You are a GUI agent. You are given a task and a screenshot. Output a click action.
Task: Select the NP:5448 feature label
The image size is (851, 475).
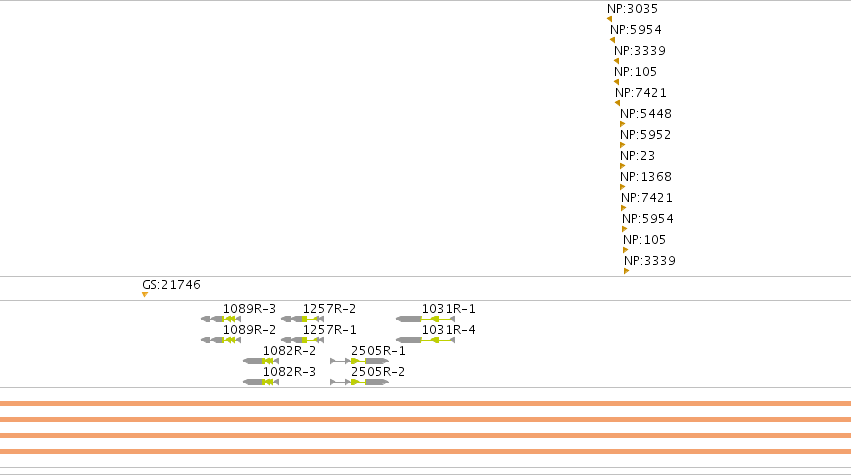[646, 114]
